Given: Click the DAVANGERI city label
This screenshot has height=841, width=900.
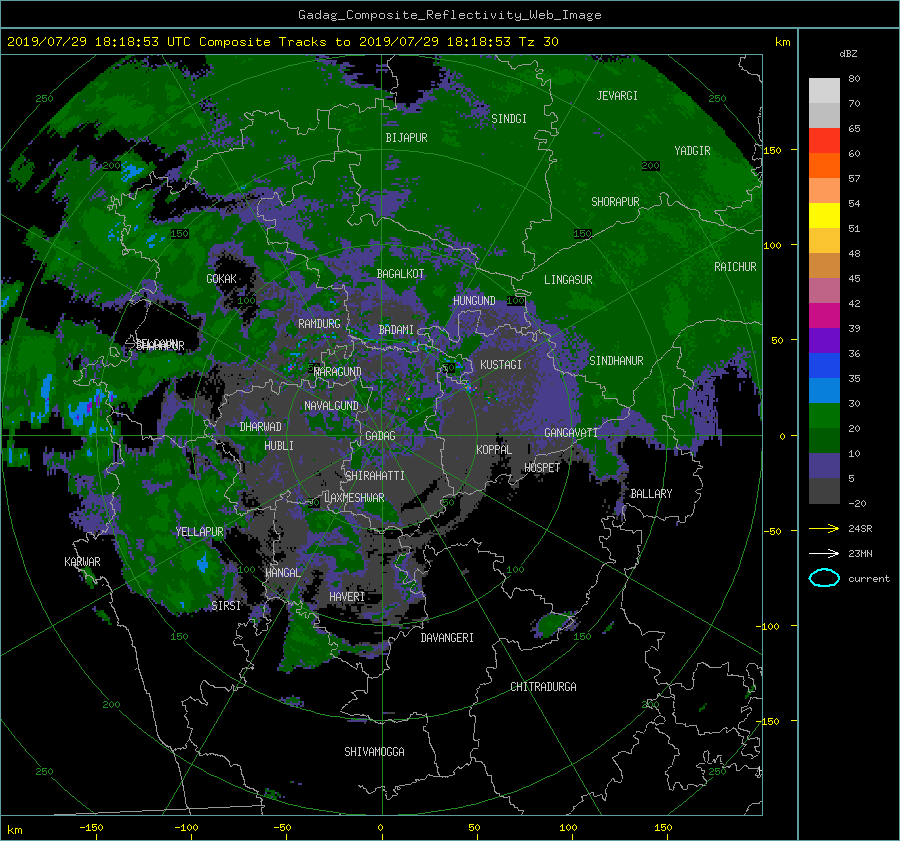Looking at the screenshot, I should coord(447,638).
